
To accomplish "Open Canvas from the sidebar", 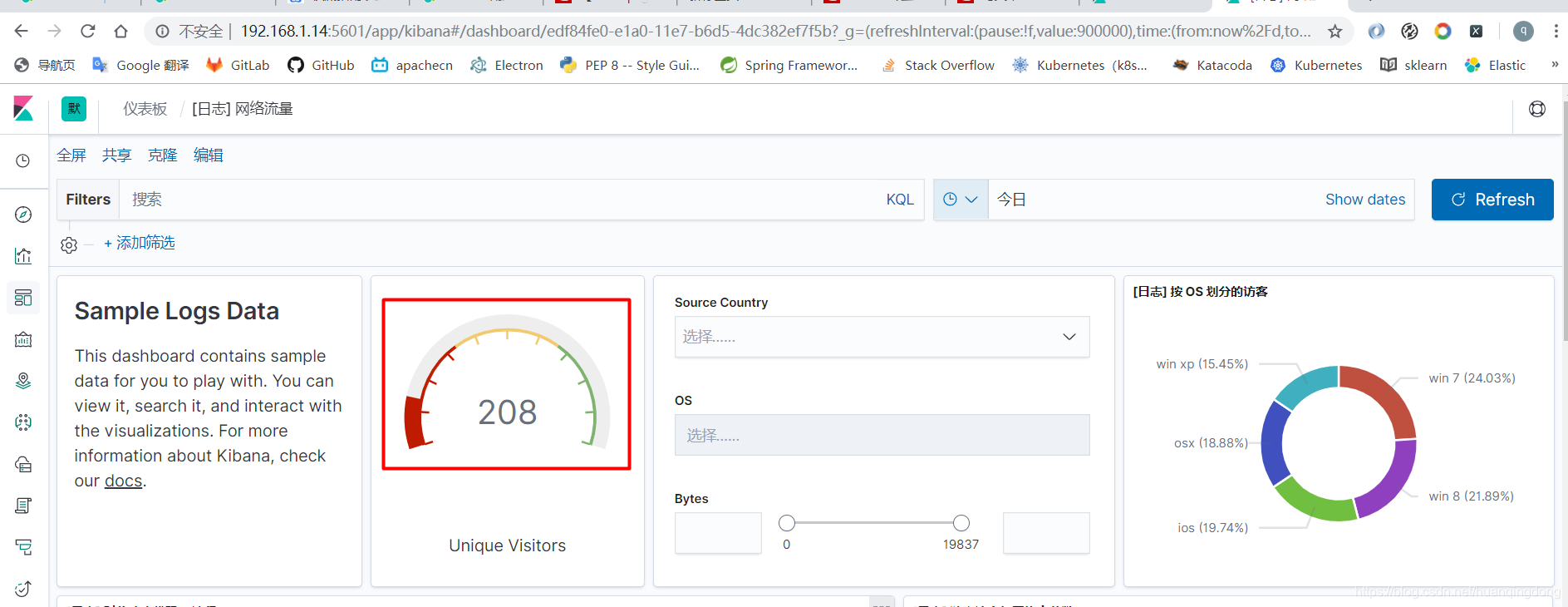I will (23, 339).
